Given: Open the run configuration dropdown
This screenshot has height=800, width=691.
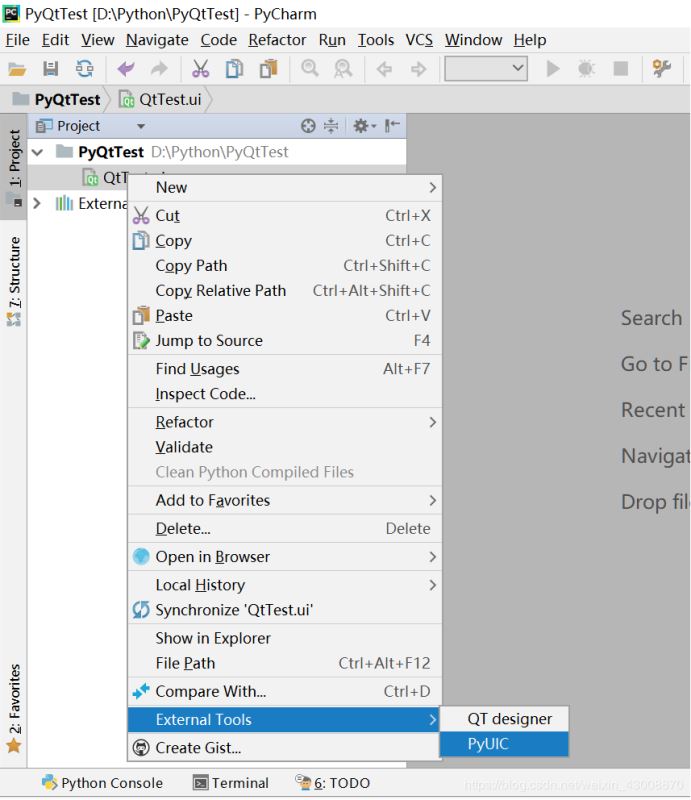Looking at the screenshot, I should [x=486, y=69].
